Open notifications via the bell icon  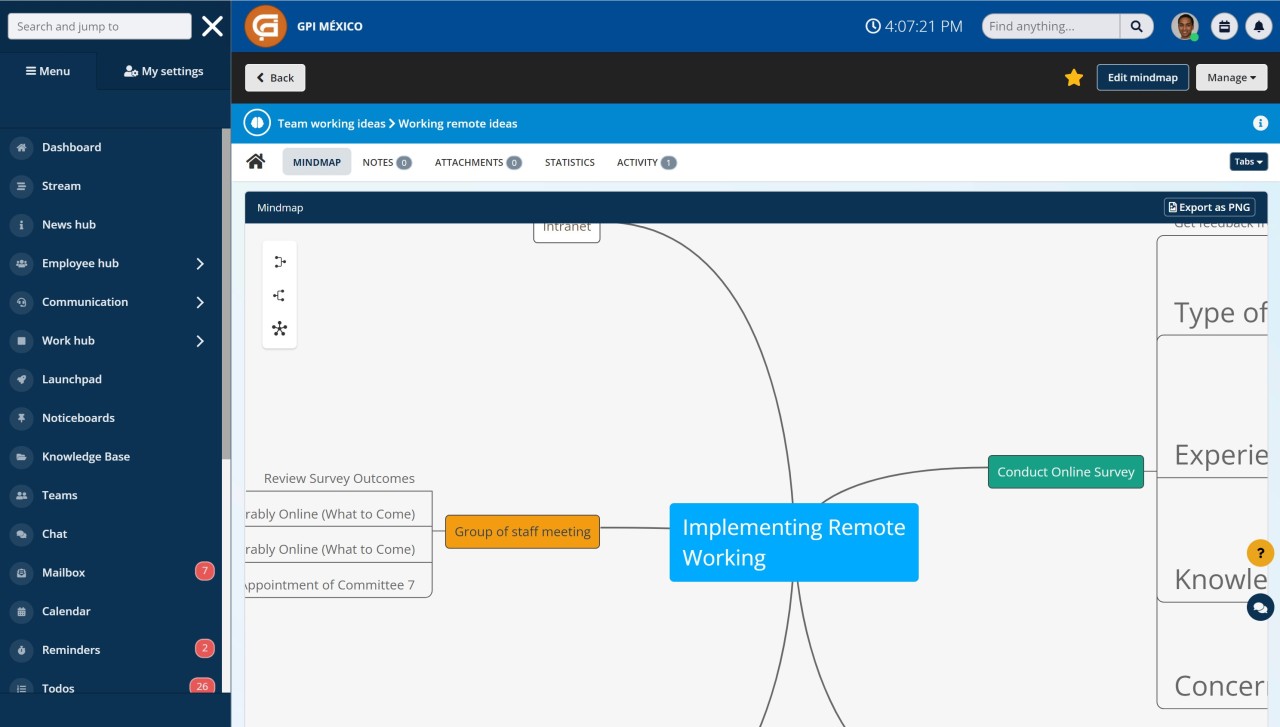tap(1258, 25)
